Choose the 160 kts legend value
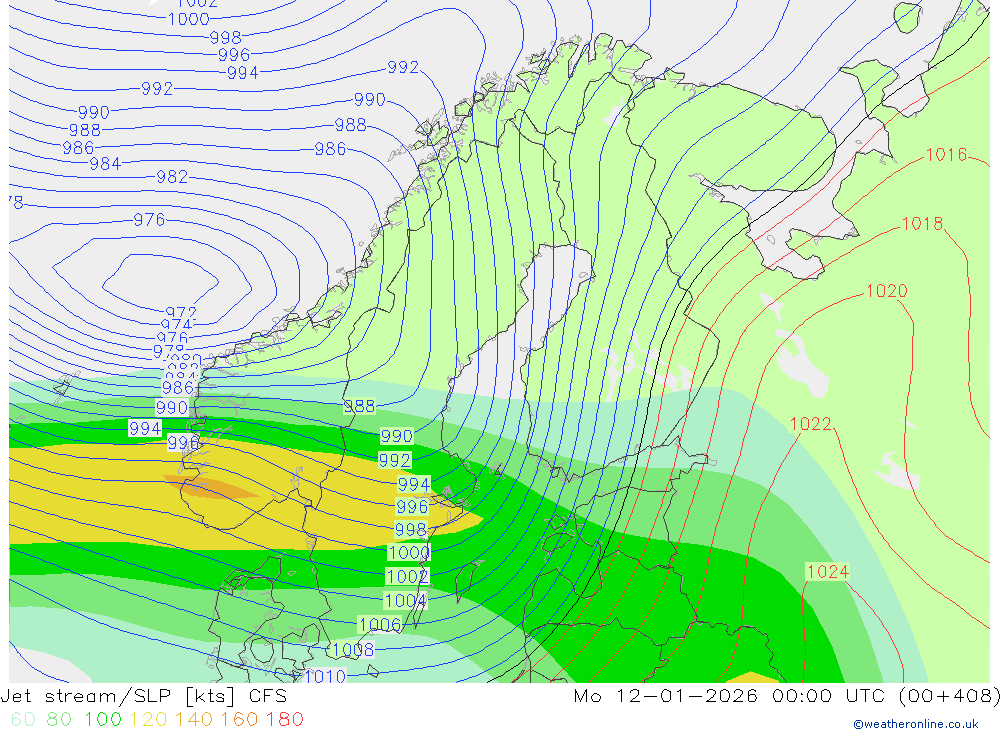 (x=239, y=720)
